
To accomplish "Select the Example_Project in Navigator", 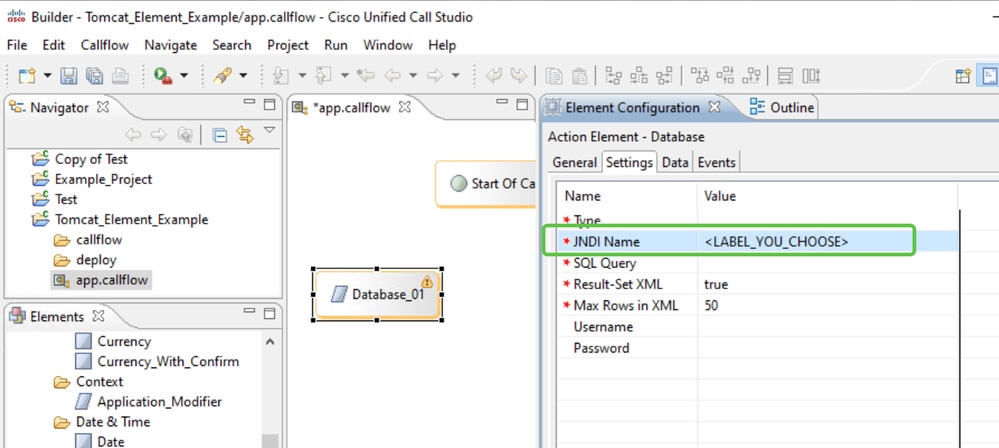I will (x=104, y=180).
